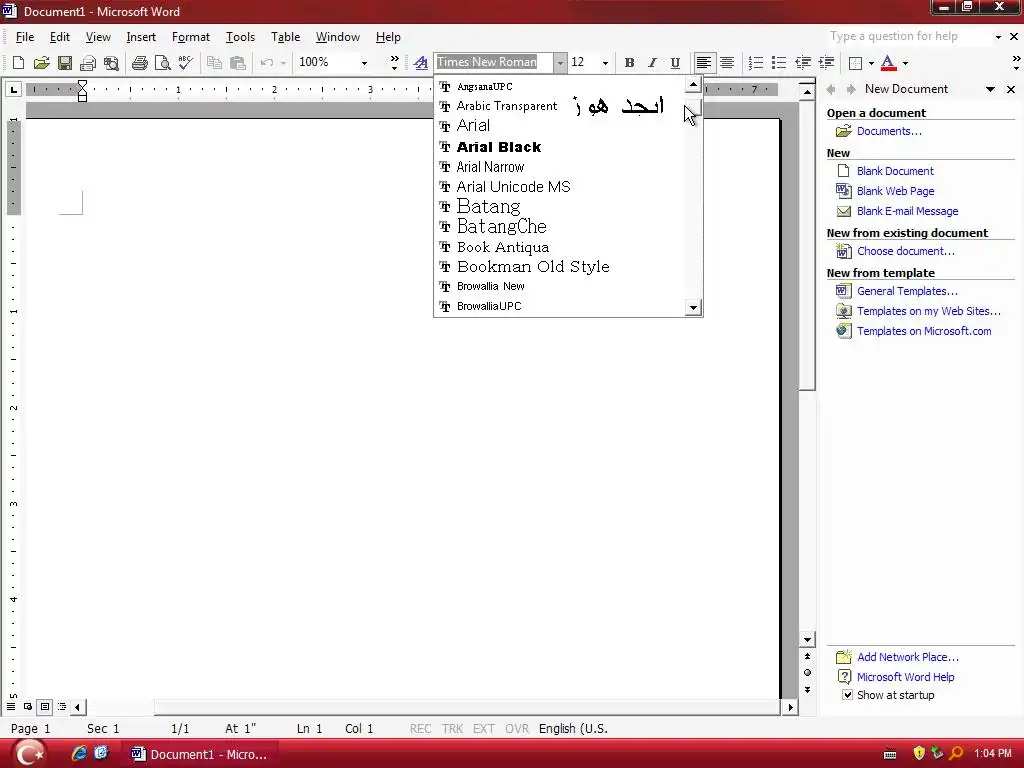Viewport: 1024px width, 768px height.
Task: Click the Copy toolbar icon
Action: (x=214, y=63)
